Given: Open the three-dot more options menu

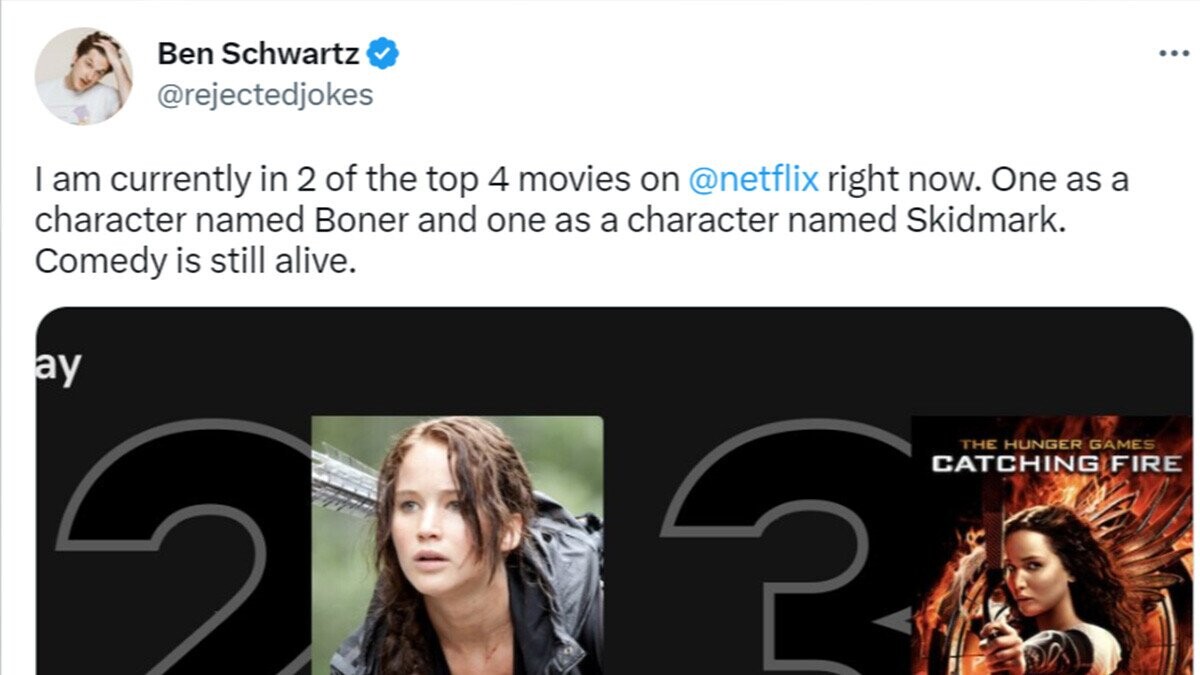Looking at the screenshot, I should coord(1173,53).
